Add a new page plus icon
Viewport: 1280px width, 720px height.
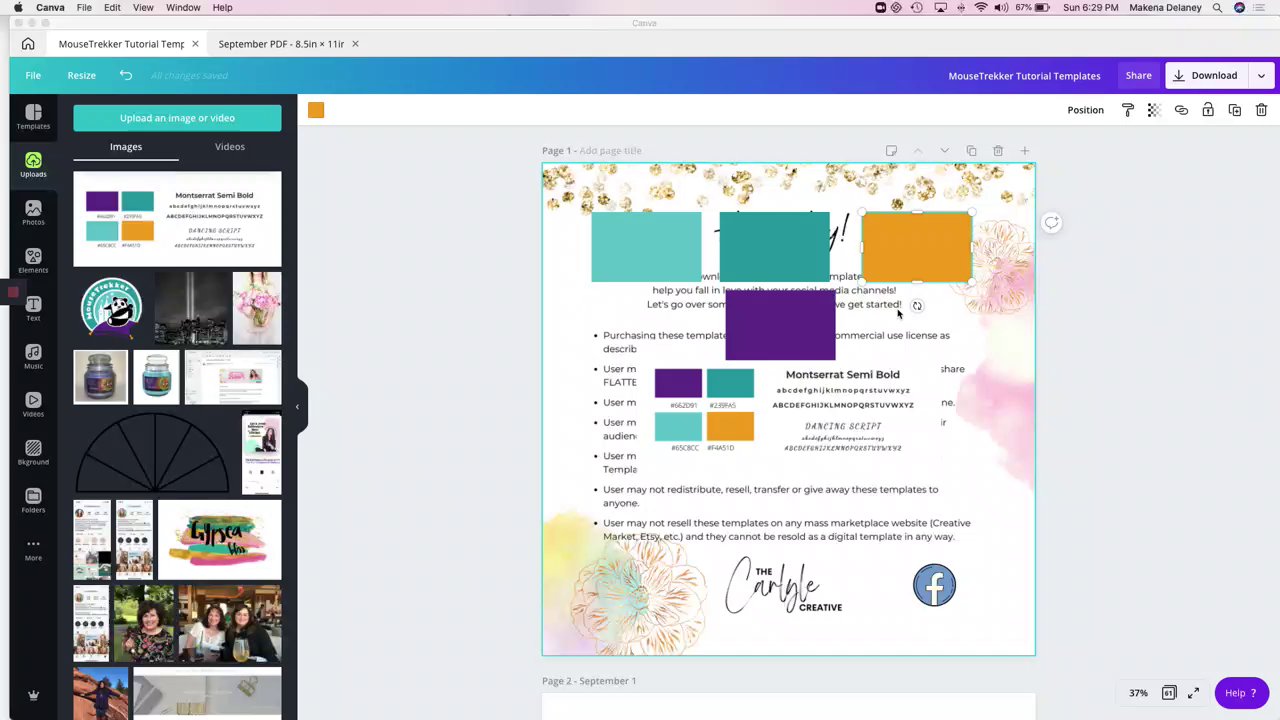(x=1024, y=151)
